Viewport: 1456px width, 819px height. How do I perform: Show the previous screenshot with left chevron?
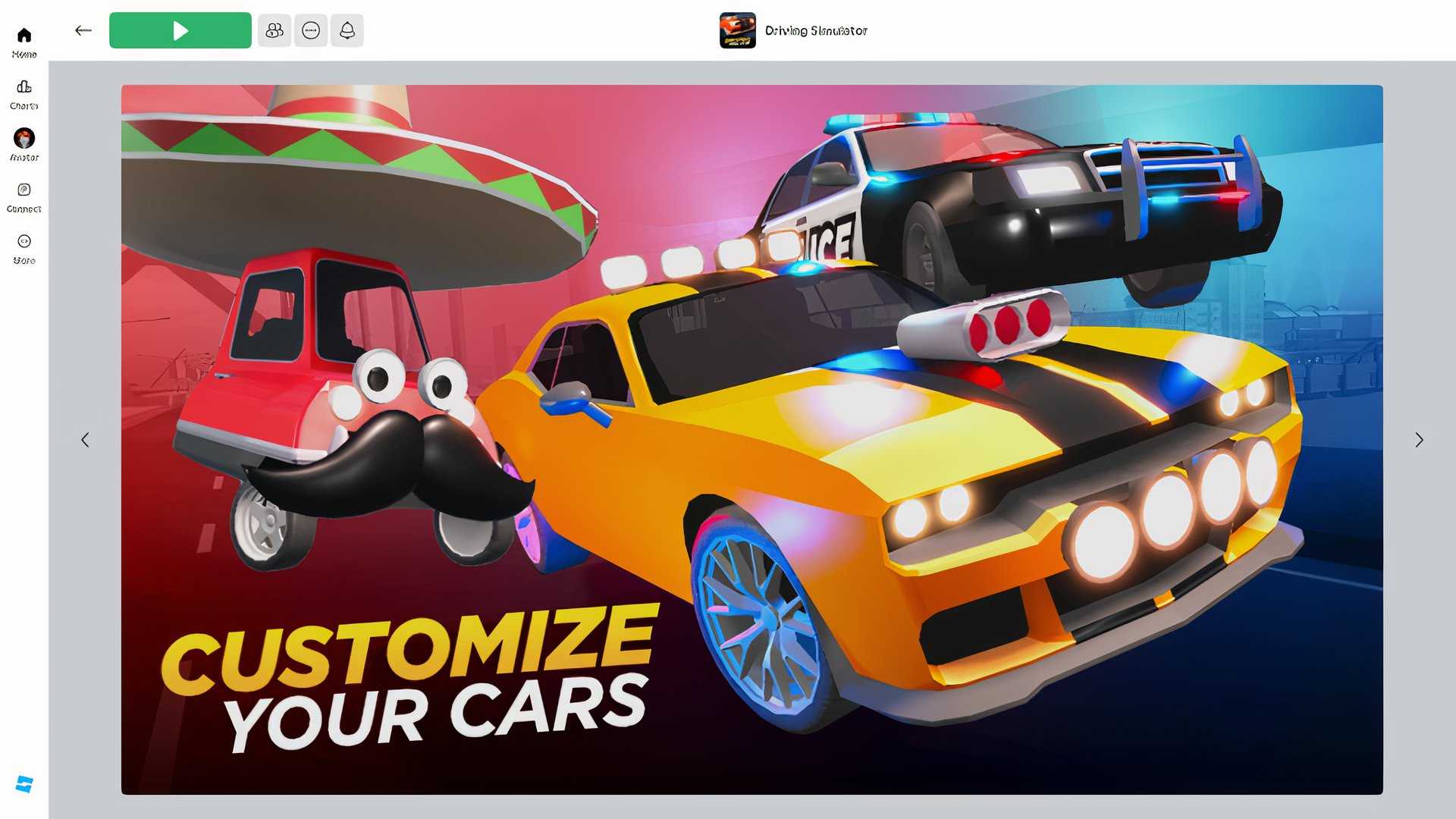85,440
